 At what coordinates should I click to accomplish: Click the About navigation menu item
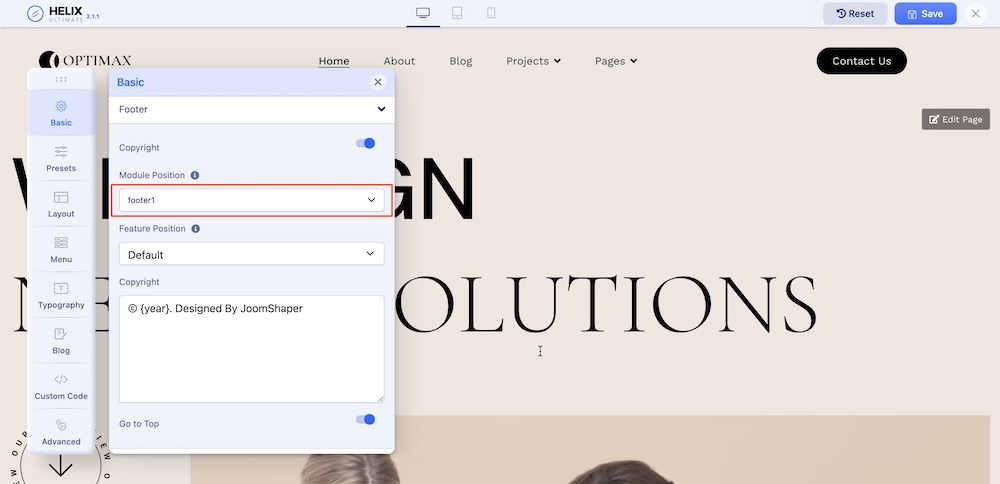pyautogui.click(x=399, y=61)
